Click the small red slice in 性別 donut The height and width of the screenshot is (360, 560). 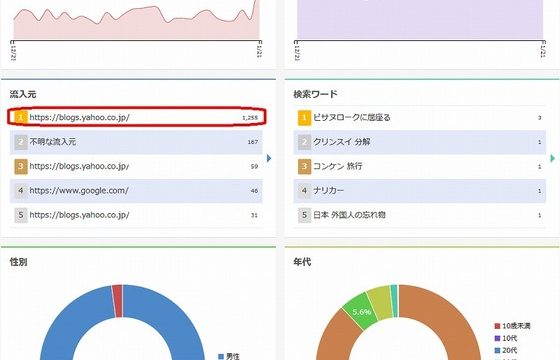[x=117, y=301]
